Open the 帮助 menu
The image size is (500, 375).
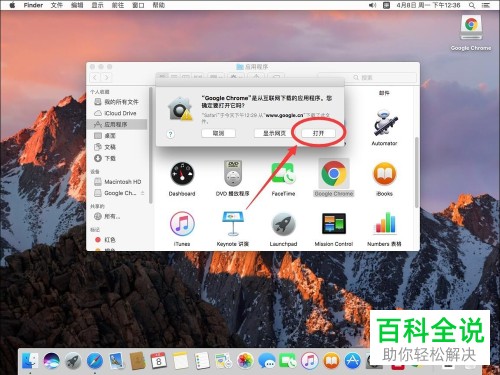158,5
